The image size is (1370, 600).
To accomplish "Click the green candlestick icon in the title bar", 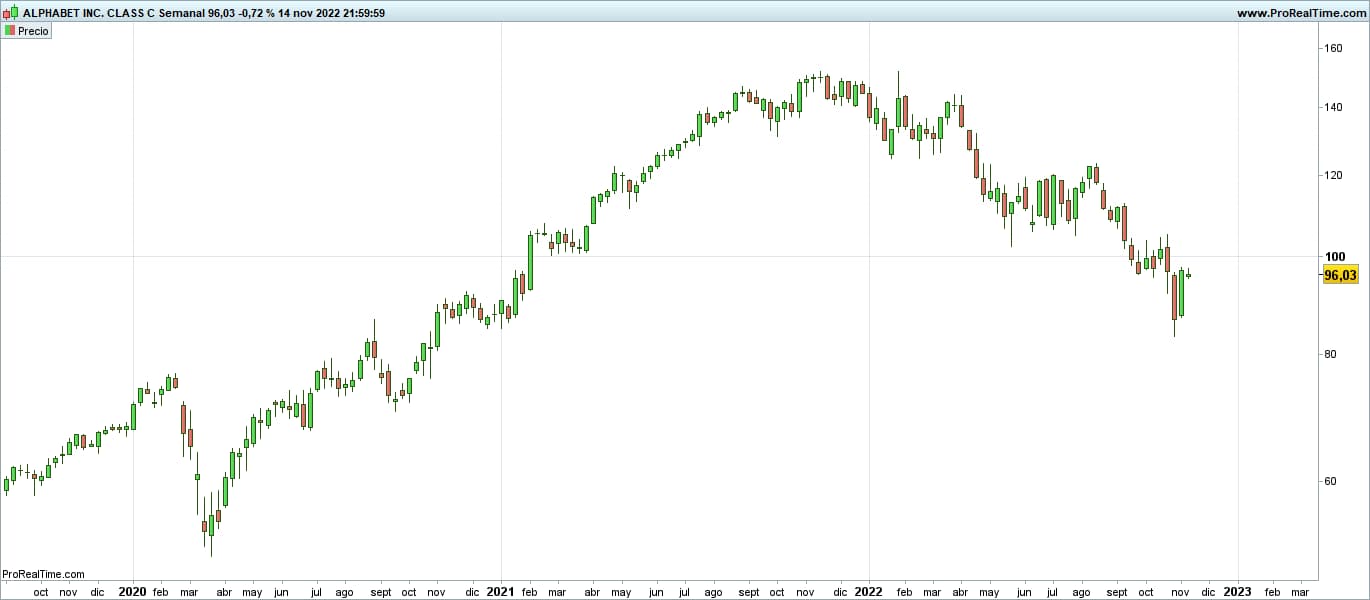I will [14, 12].
